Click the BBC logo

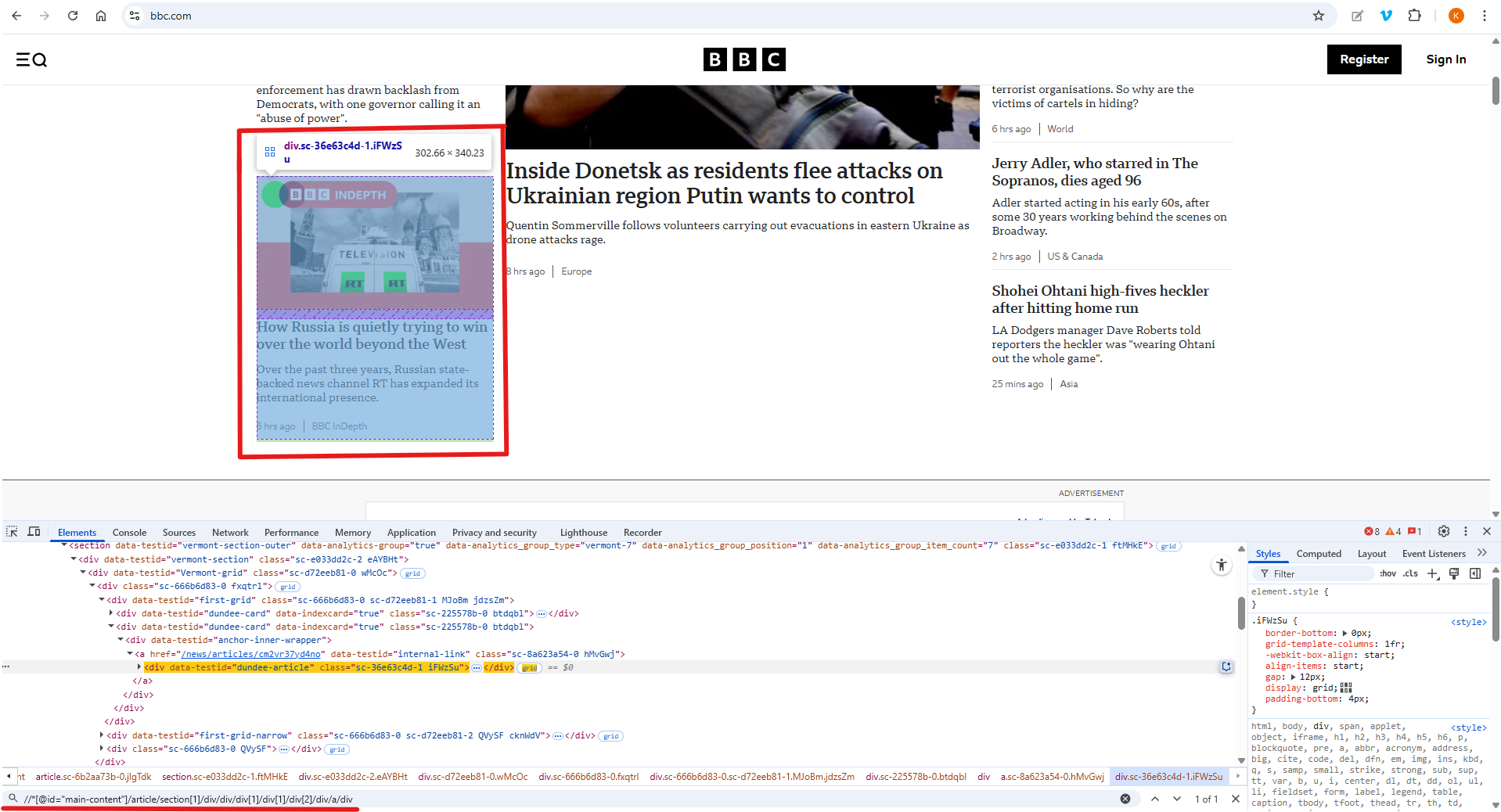(744, 59)
